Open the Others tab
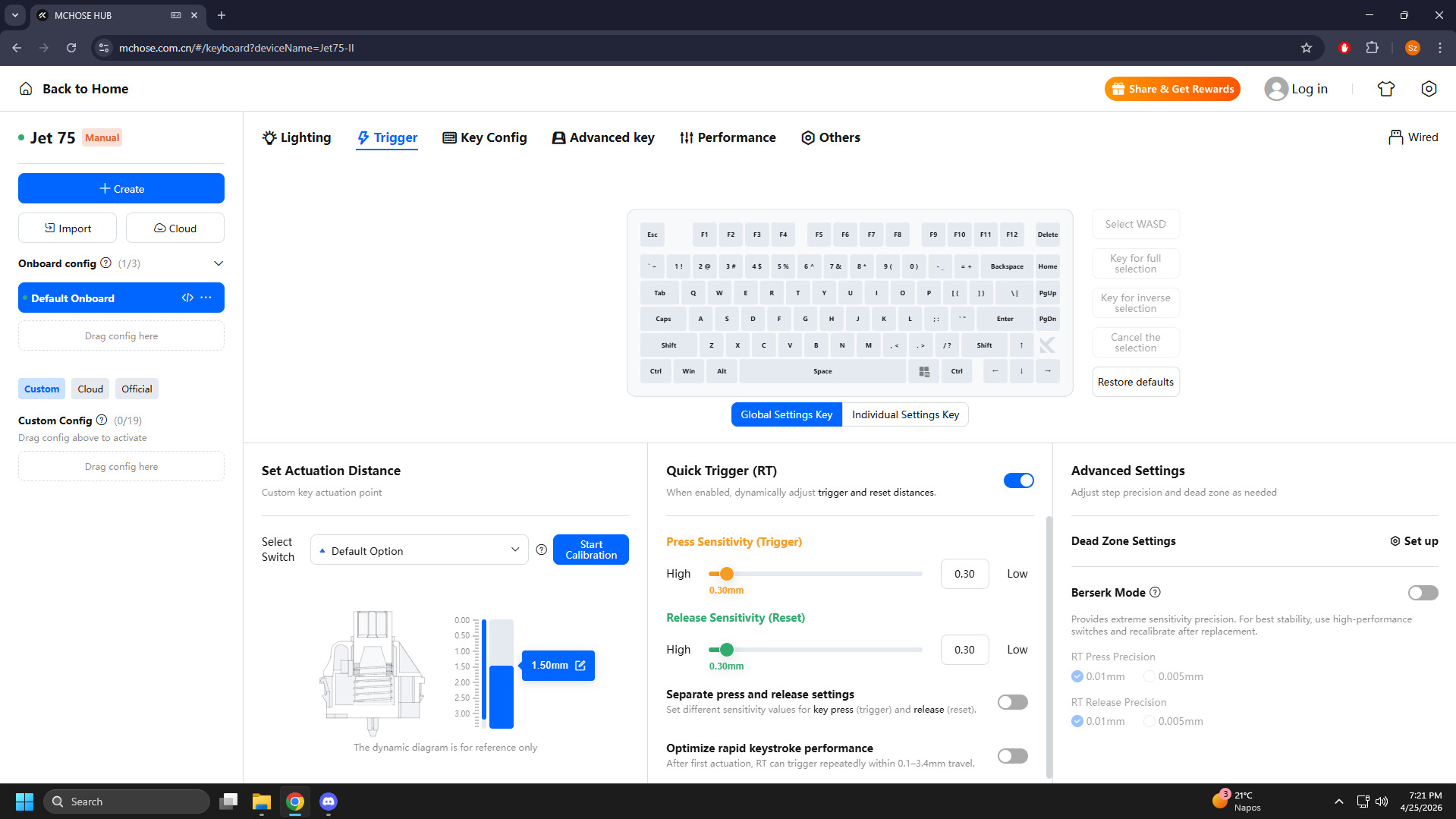Image resolution: width=1456 pixels, height=819 pixels. (831, 137)
